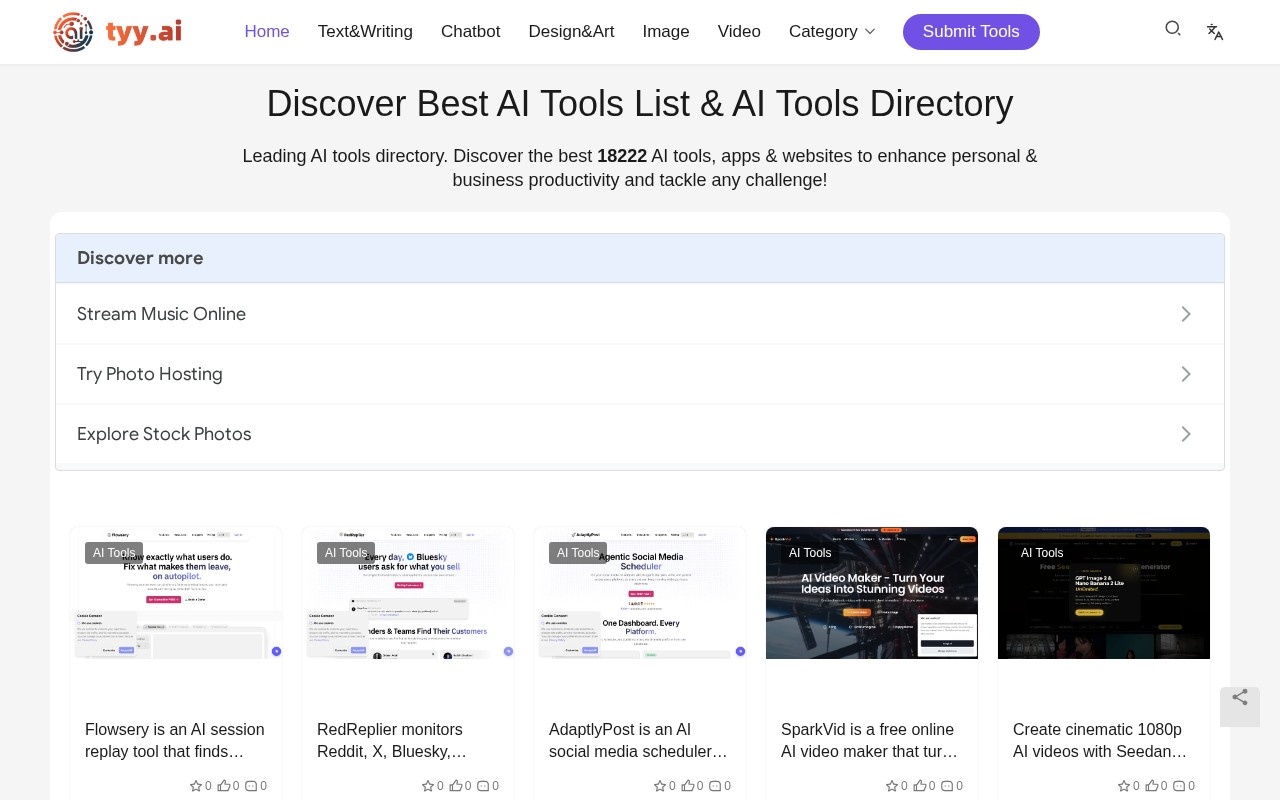Open comments on the RedReplier card
1280x800 pixels.
coord(483,786)
